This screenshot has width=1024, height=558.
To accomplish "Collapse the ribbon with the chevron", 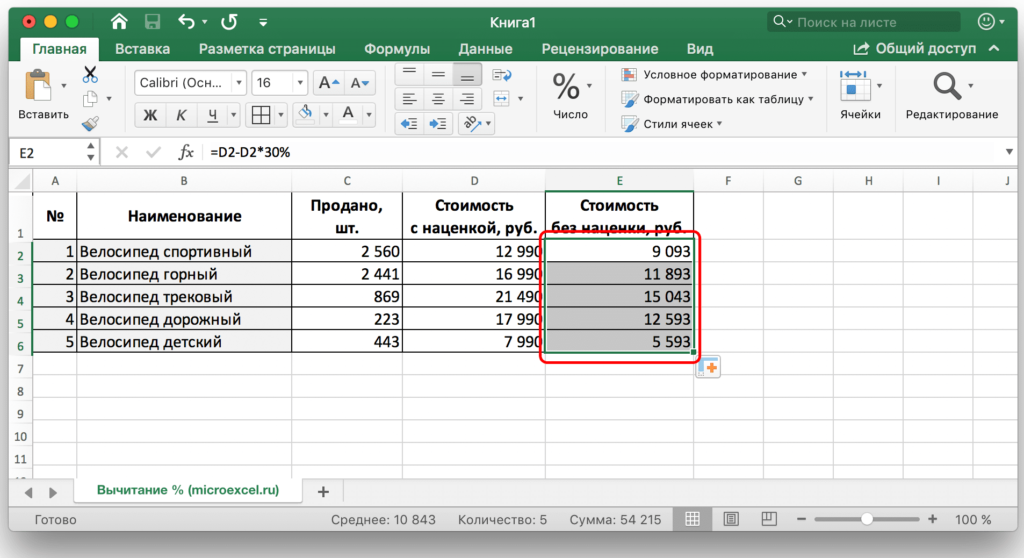I will coord(994,48).
